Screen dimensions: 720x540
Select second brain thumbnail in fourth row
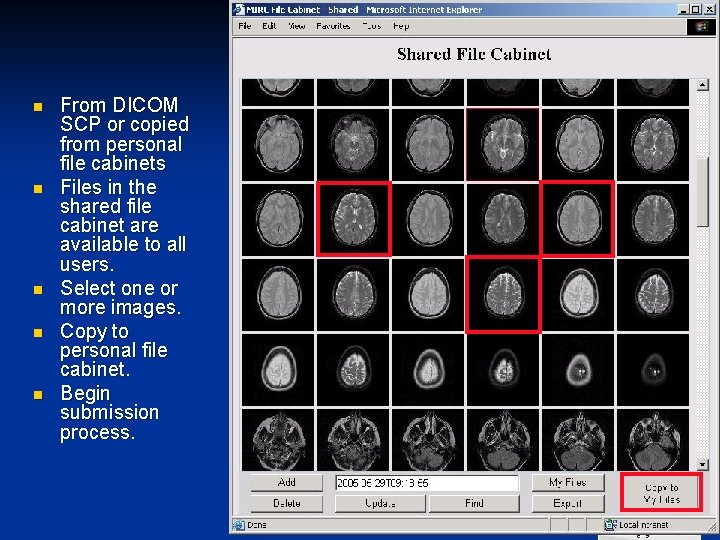click(x=353, y=295)
